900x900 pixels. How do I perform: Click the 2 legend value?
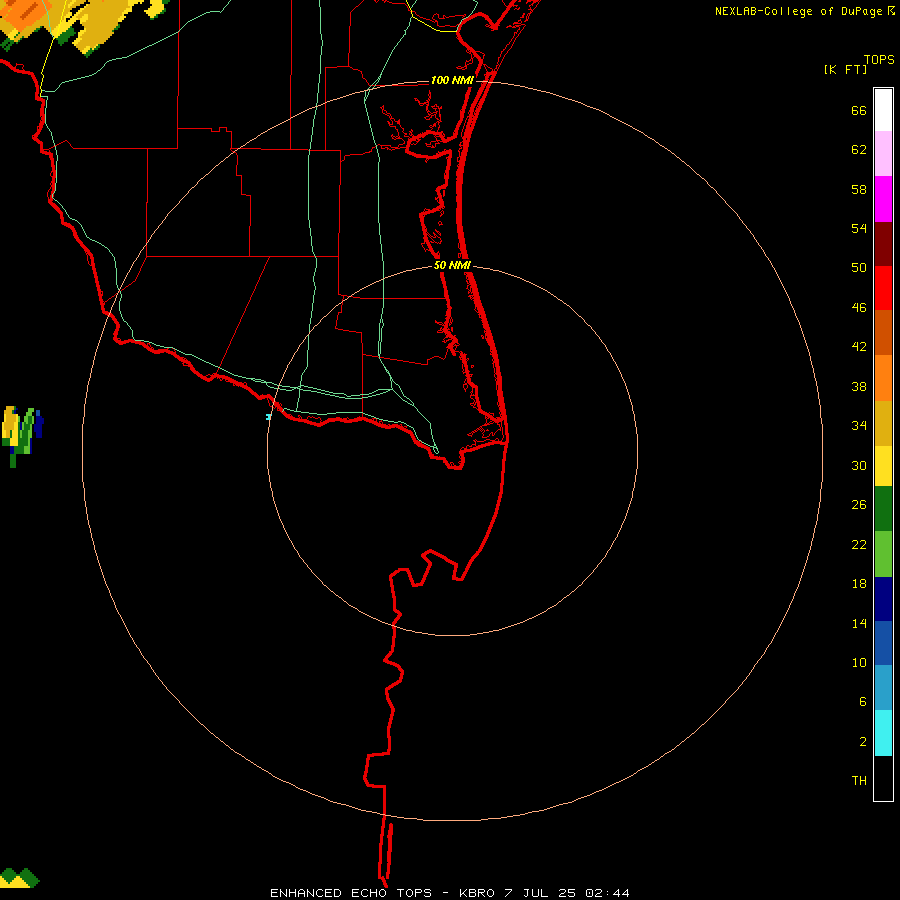tap(863, 742)
